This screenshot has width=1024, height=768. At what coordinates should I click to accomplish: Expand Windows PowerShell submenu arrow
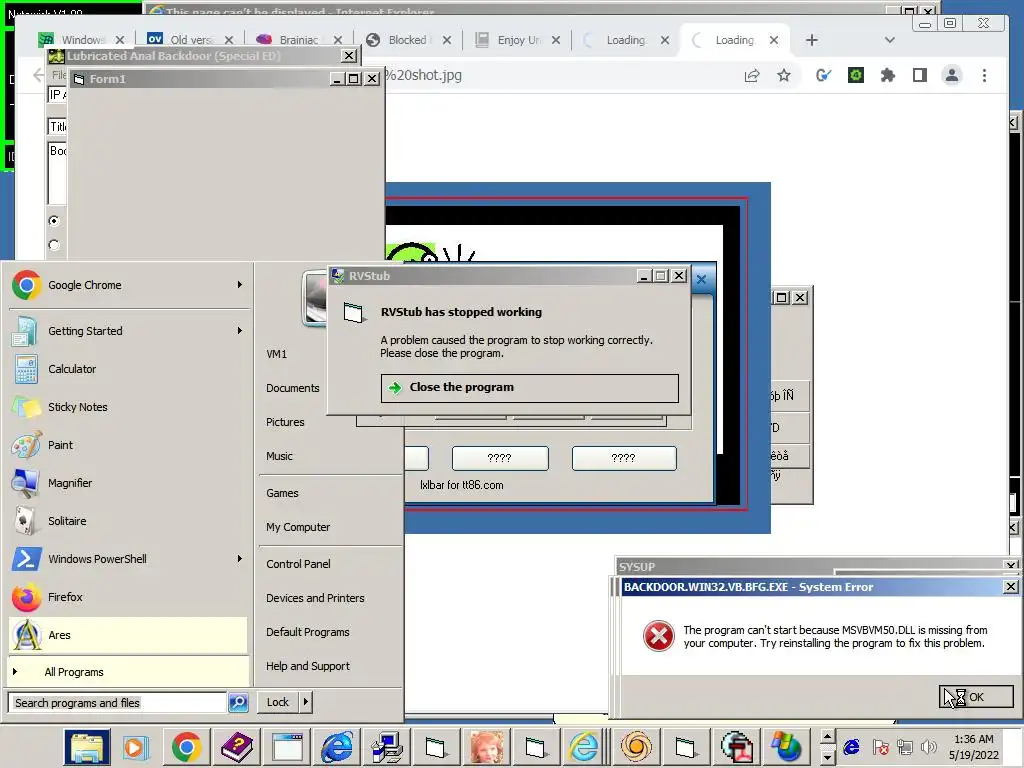pyautogui.click(x=240, y=559)
